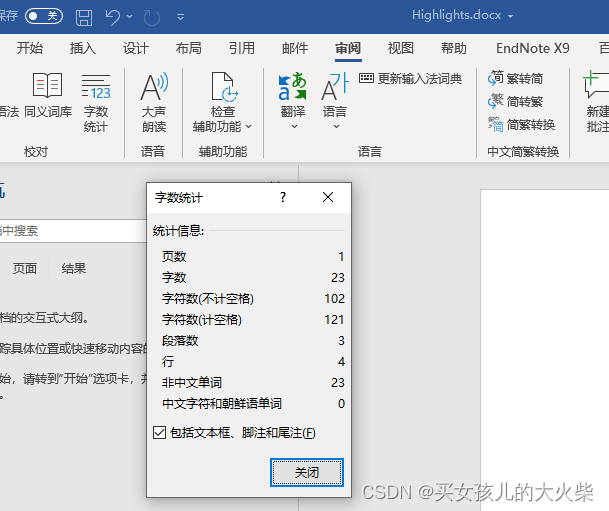Go to the 引用 tab
Image resolution: width=609 pixels, height=511 pixels.
242,48
